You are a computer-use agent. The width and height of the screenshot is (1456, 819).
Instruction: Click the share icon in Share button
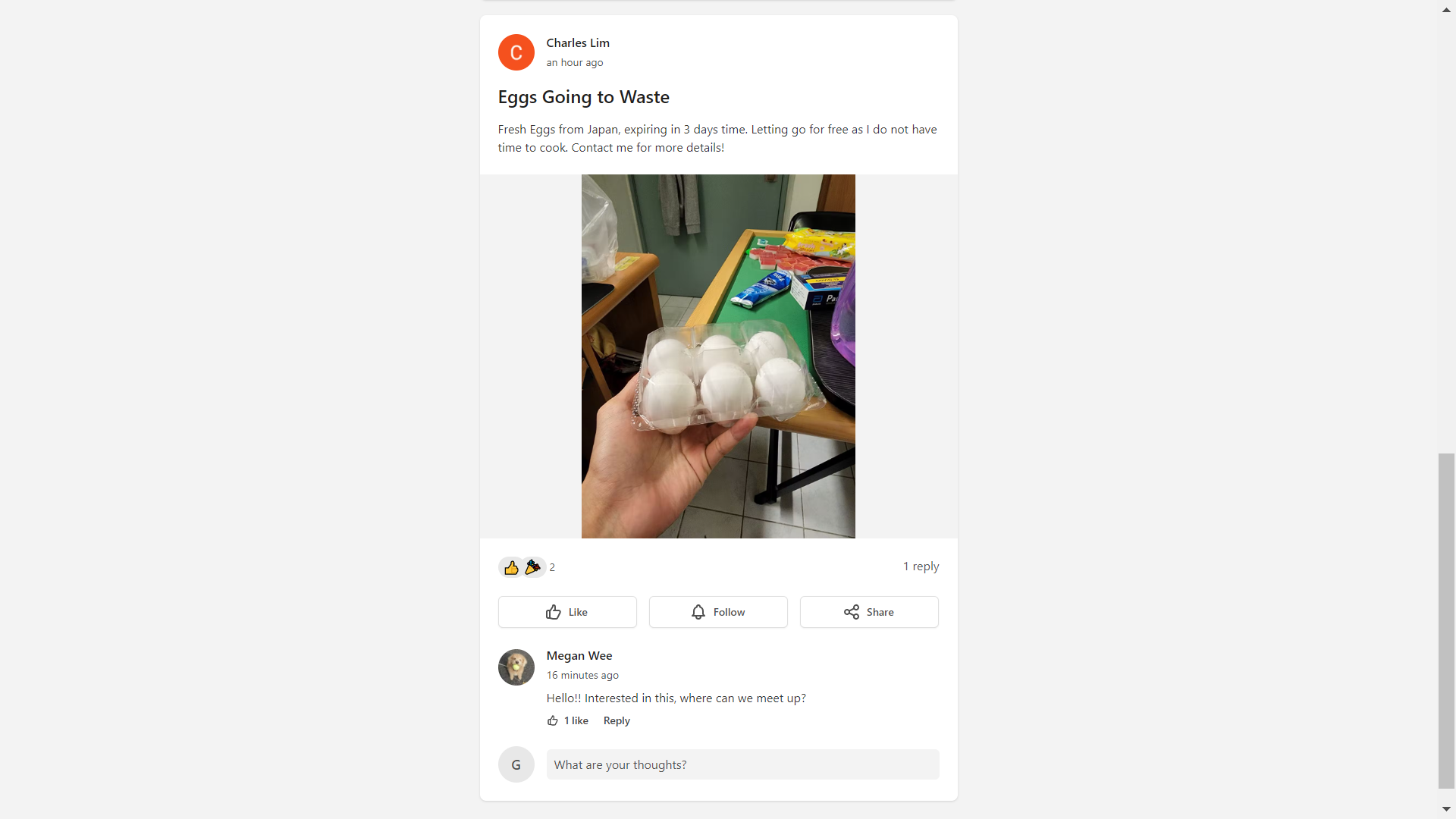(x=852, y=612)
